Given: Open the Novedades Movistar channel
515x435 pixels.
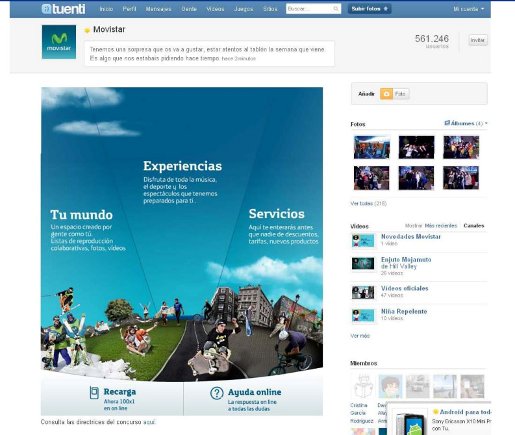Looking at the screenshot, I should click(411, 237).
